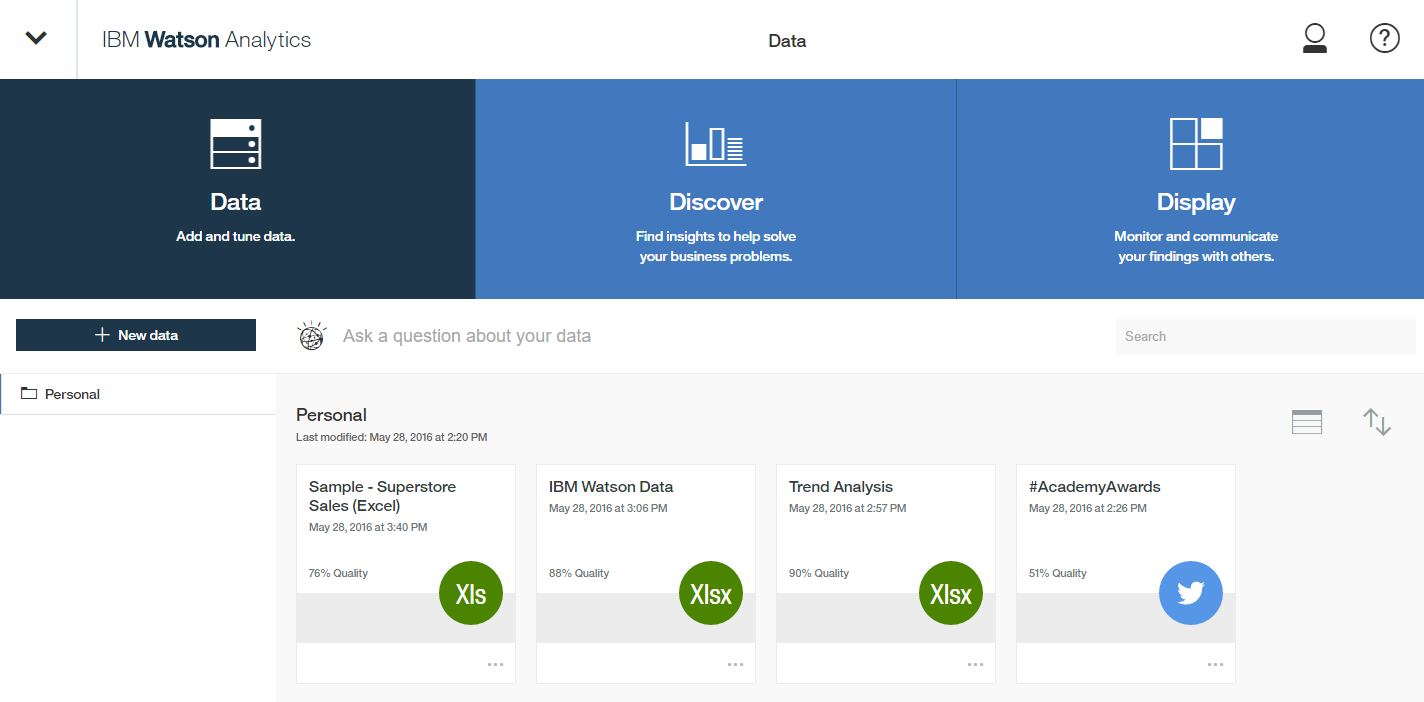The height and width of the screenshot is (702, 1424).
Task: Select the Data tab
Action: pos(235,188)
